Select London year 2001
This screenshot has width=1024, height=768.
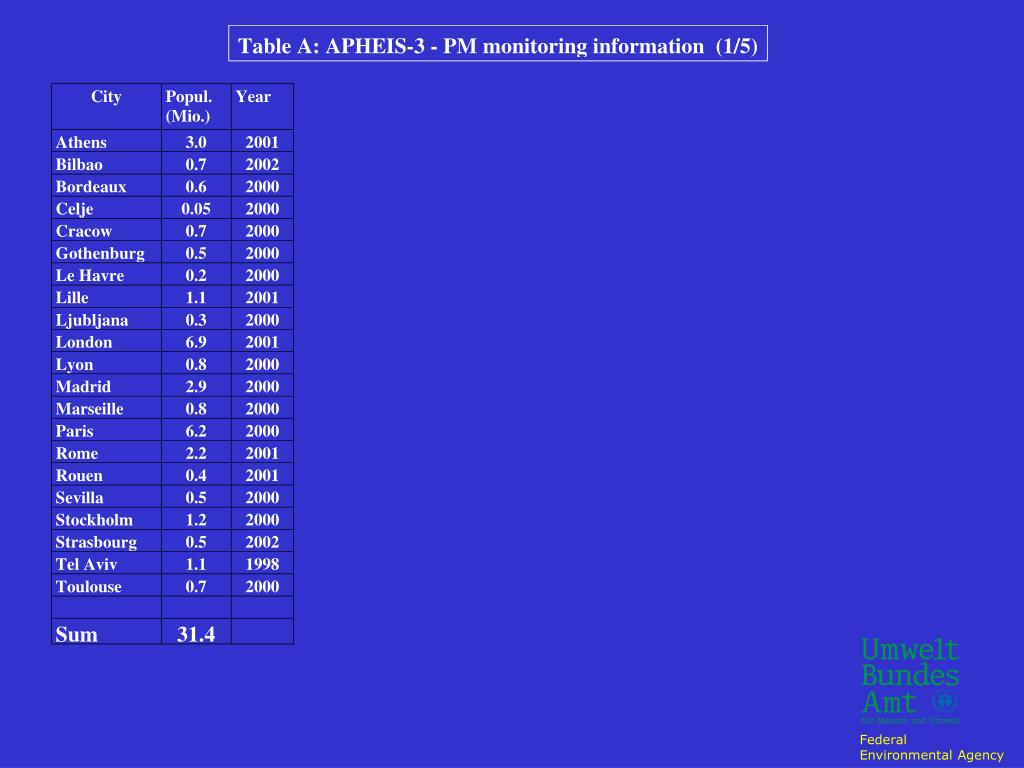click(x=262, y=342)
